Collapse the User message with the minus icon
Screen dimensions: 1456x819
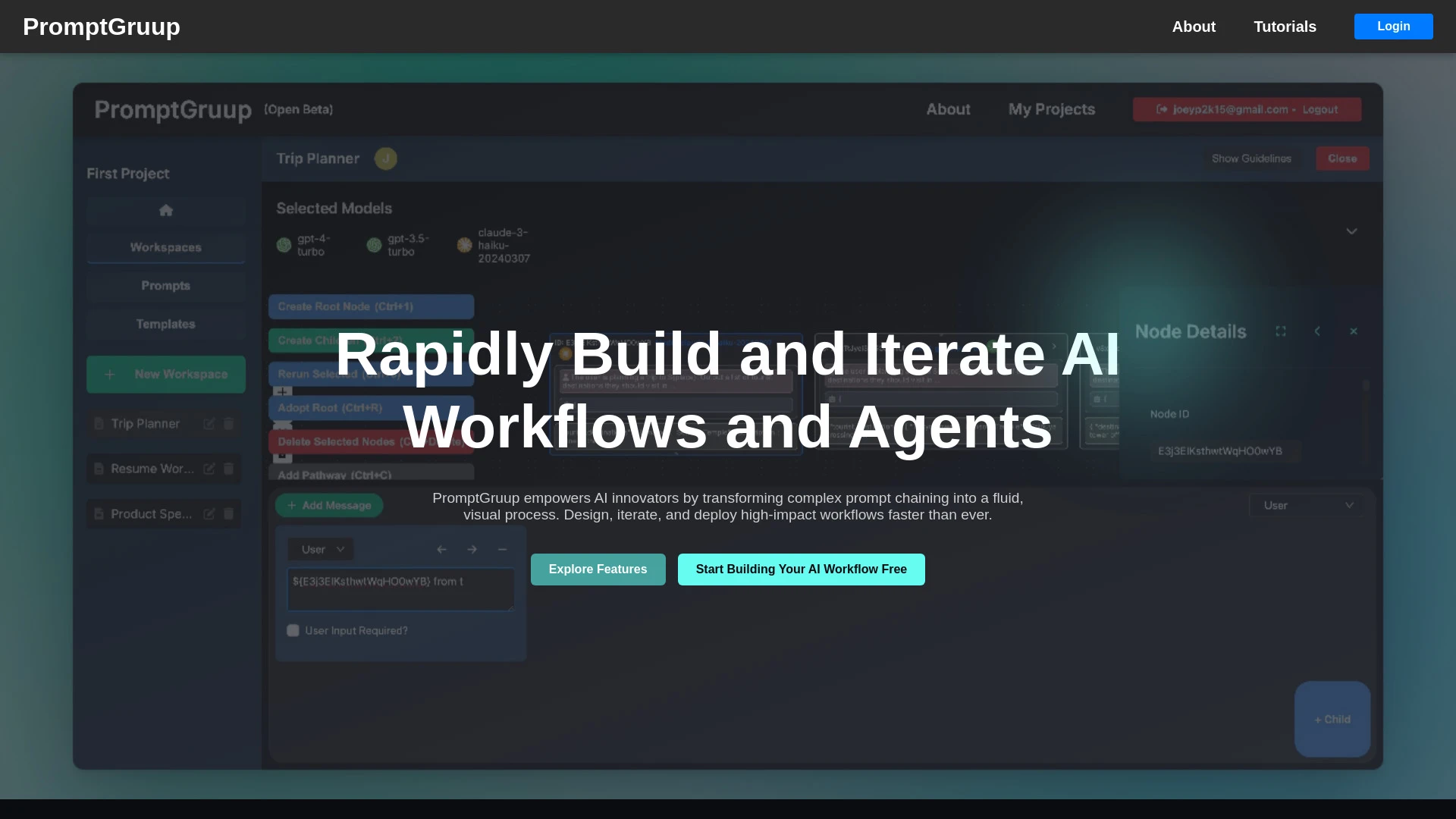(x=501, y=549)
